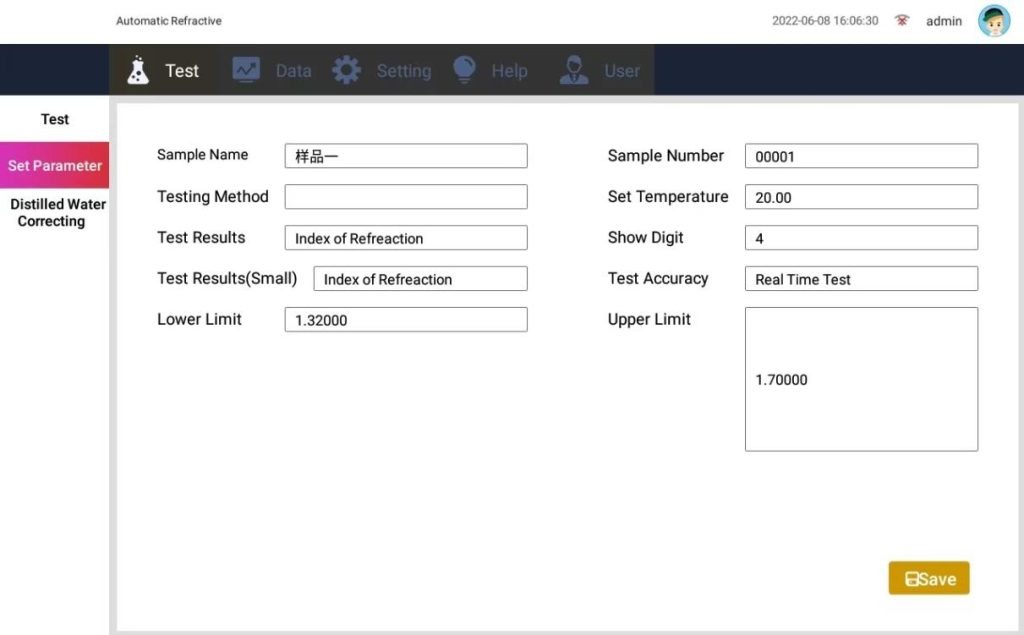Viewport: 1024px width, 635px height.
Task: Open Test Accuracy Real Time Test field
Action: click(x=861, y=279)
